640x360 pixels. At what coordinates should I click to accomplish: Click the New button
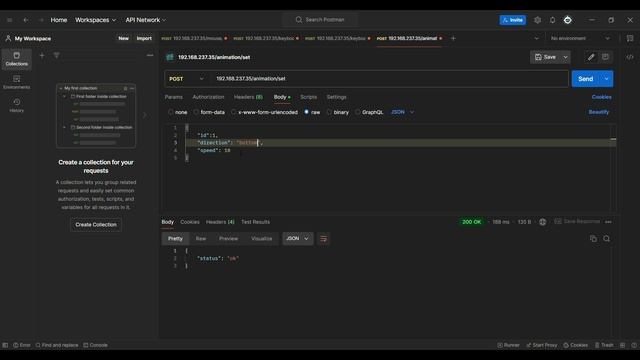point(123,38)
